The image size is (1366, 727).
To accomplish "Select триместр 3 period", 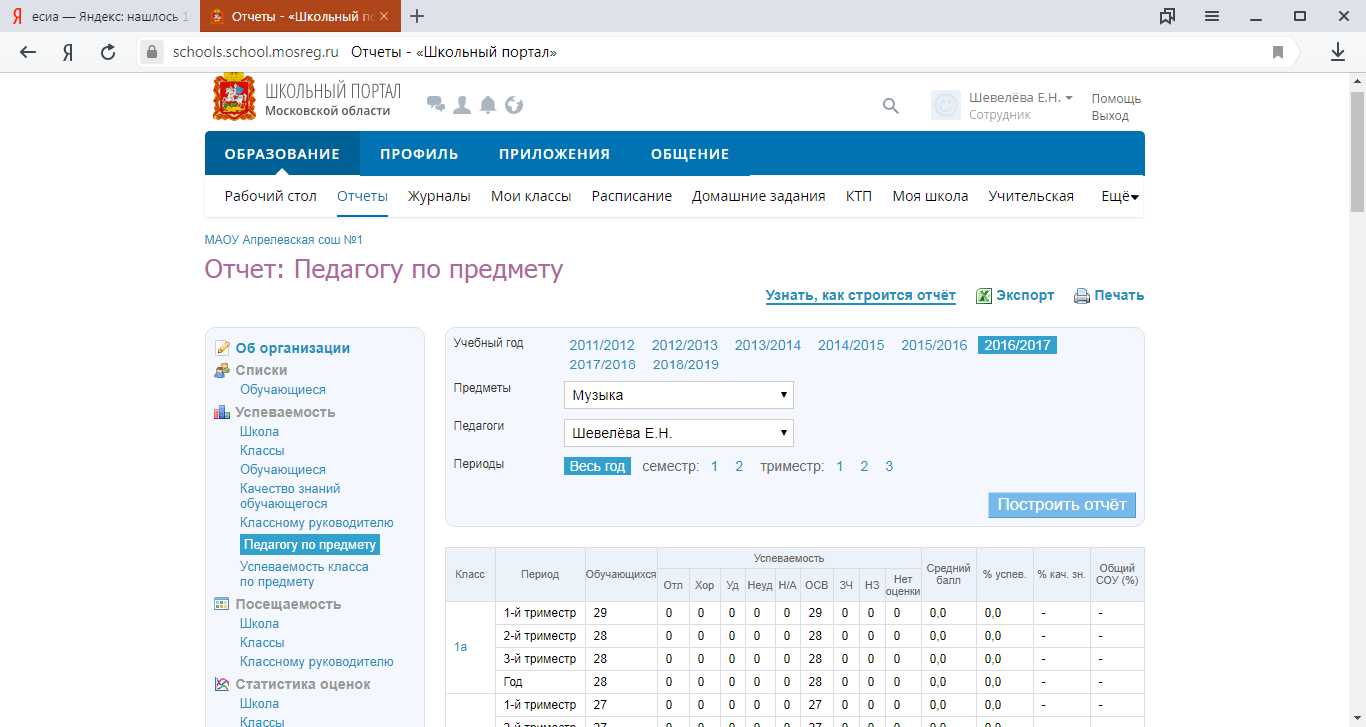I will 889,466.
